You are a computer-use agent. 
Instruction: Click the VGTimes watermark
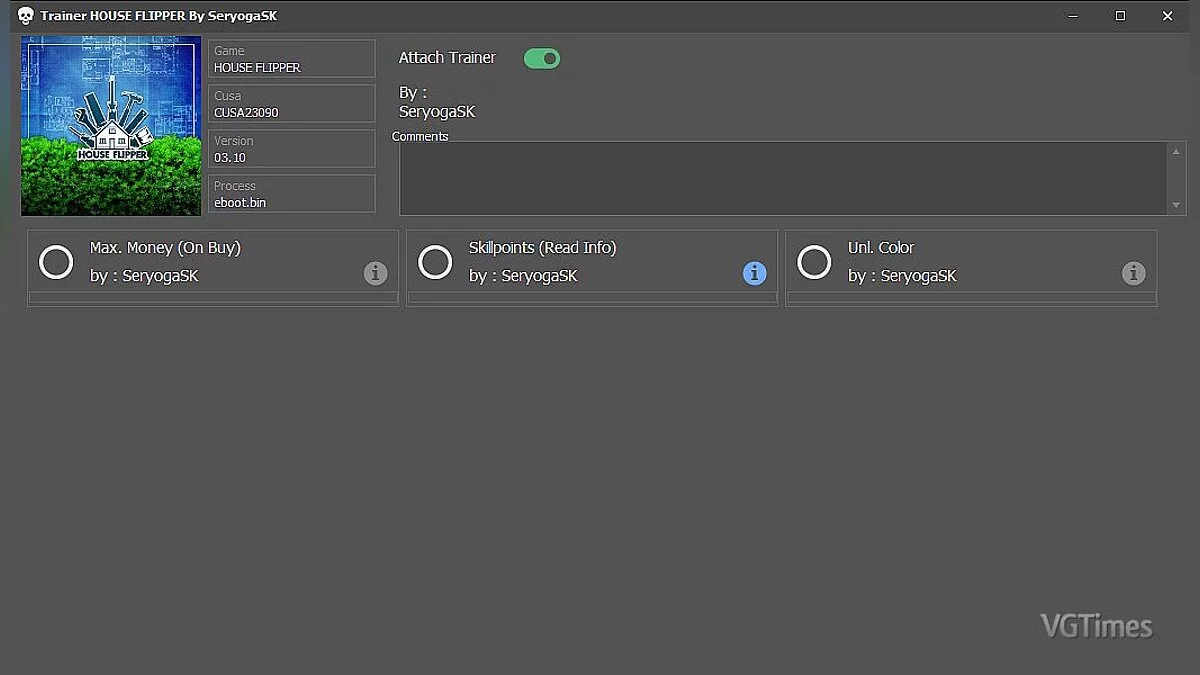tap(1096, 627)
